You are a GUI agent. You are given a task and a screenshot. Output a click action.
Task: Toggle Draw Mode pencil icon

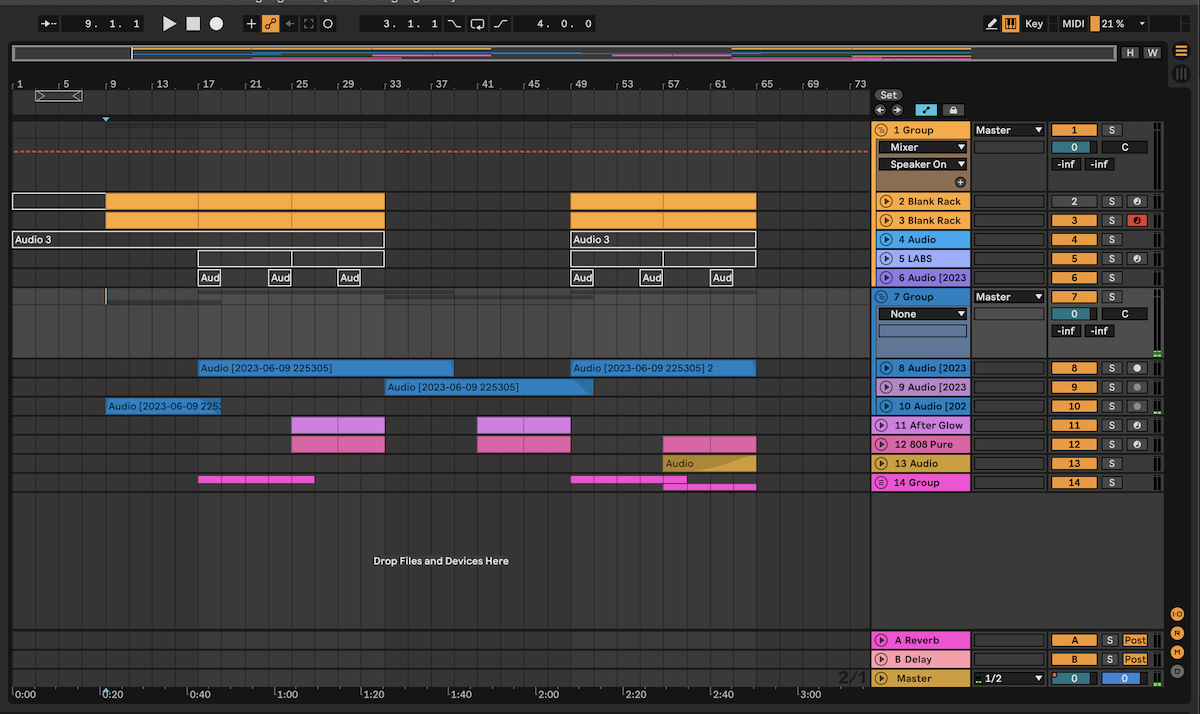pyautogui.click(x=992, y=23)
